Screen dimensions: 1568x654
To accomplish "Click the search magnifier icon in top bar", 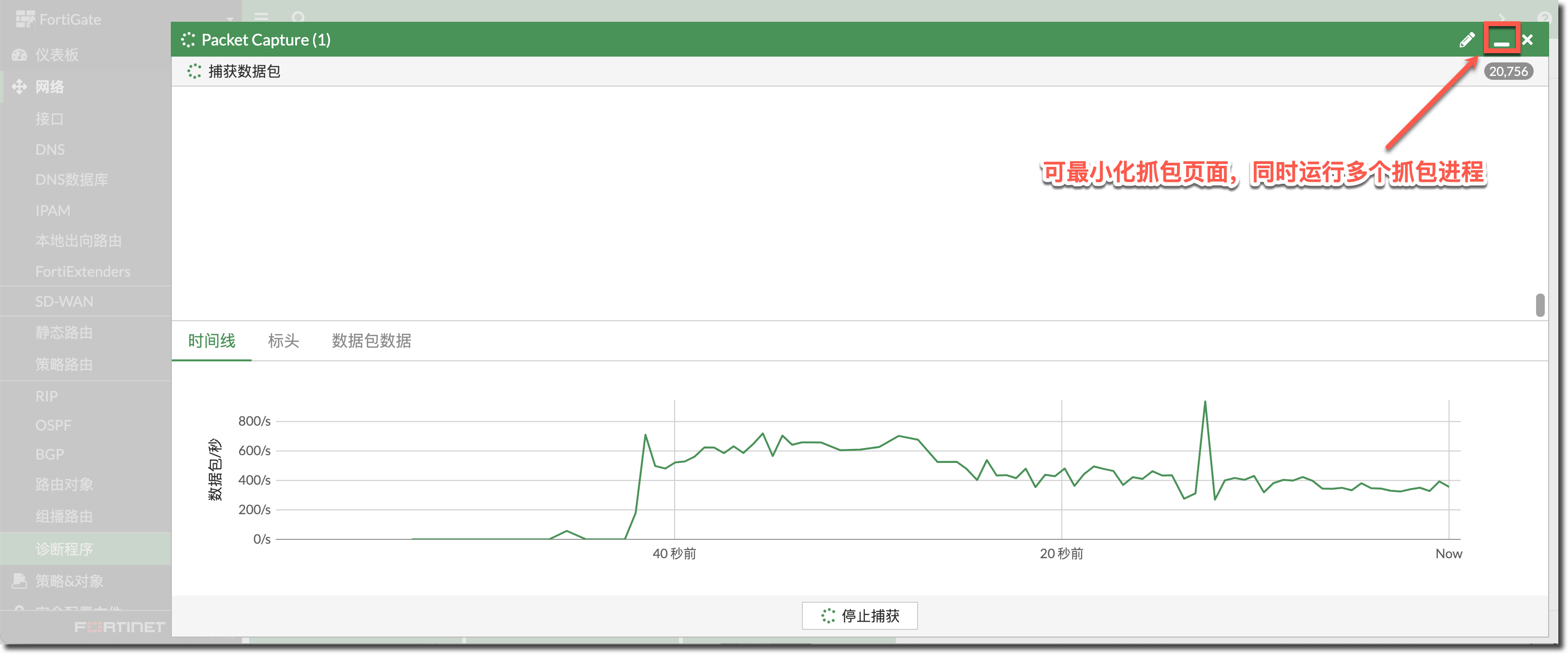I will pyautogui.click(x=298, y=16).
